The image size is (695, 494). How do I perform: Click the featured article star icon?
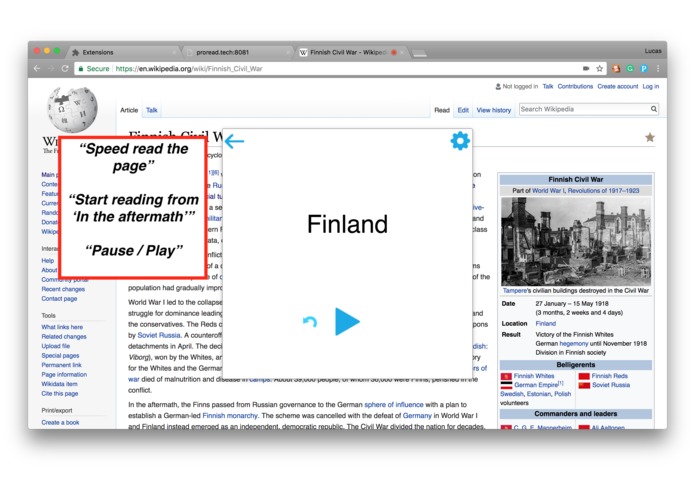tap(650, 137)
